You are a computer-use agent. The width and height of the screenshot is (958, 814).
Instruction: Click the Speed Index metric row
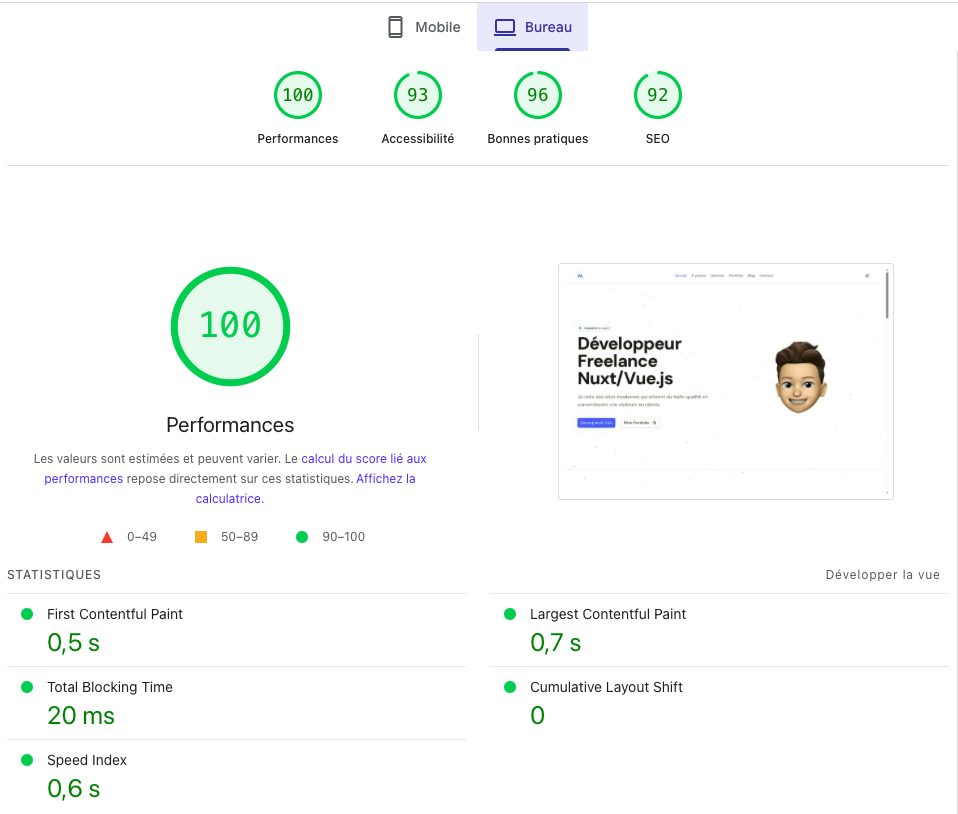(87, 760)
